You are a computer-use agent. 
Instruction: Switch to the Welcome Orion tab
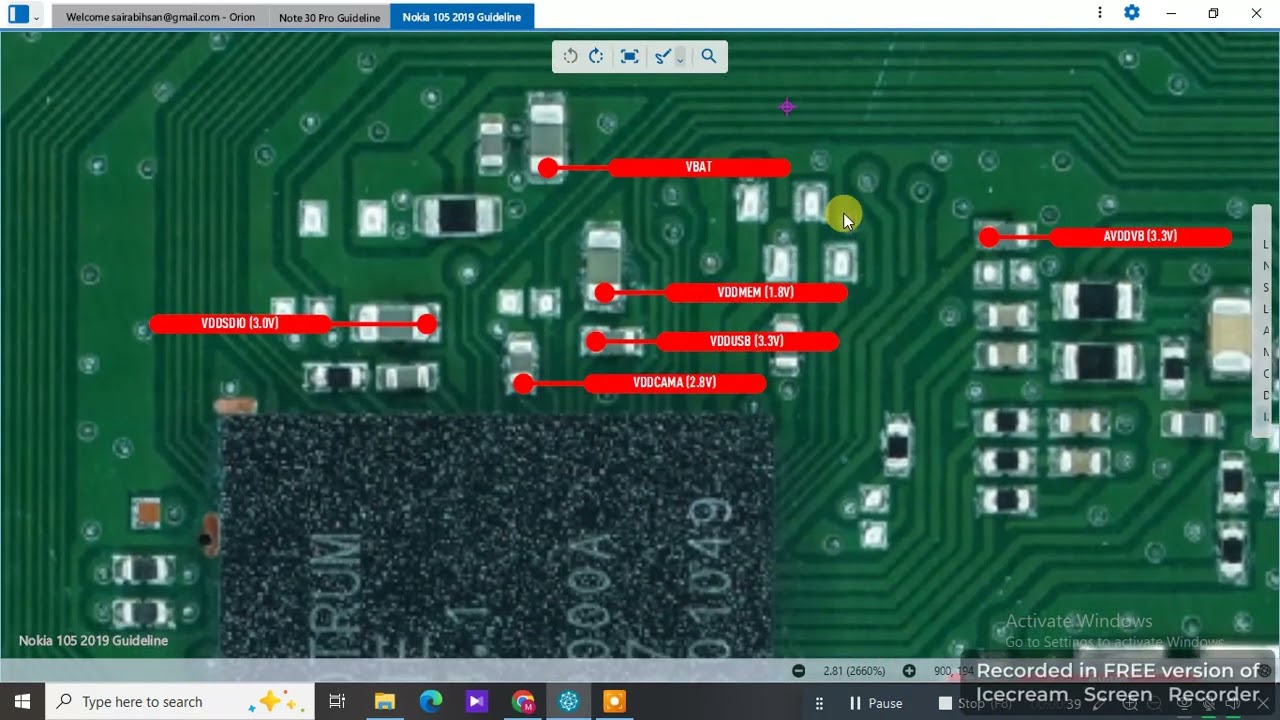(160, 17)
